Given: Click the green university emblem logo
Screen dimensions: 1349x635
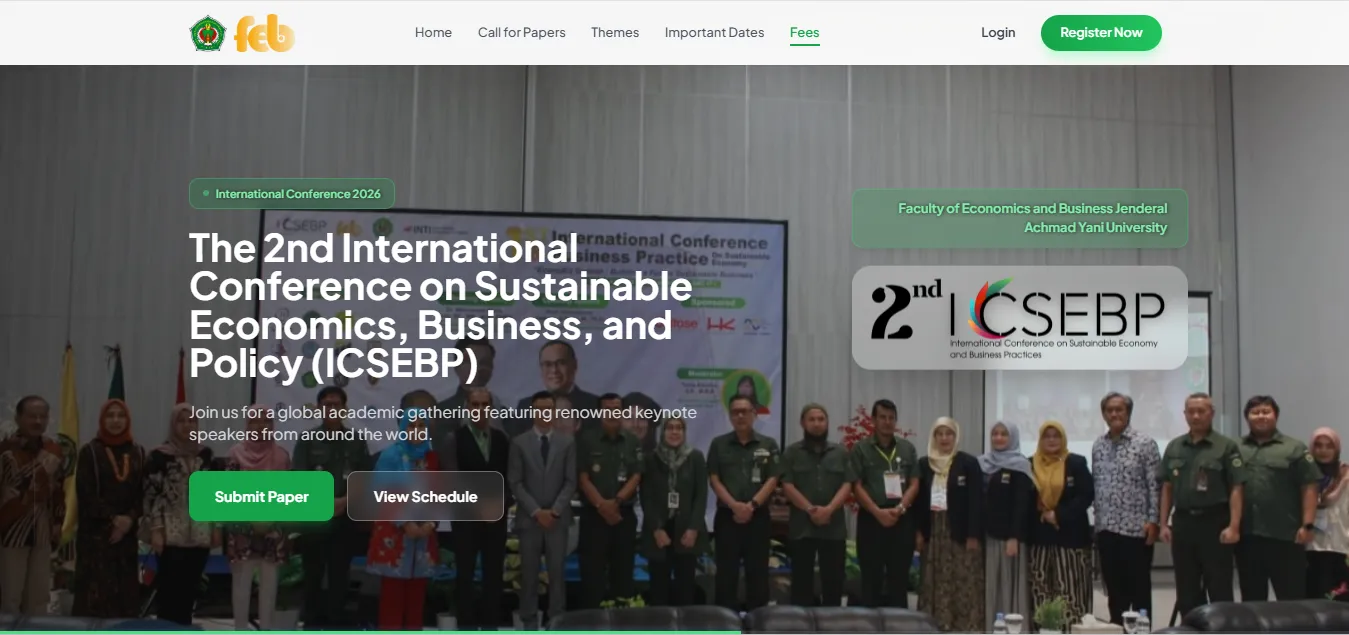Looking at the screenshot, I should click(208, 33).
